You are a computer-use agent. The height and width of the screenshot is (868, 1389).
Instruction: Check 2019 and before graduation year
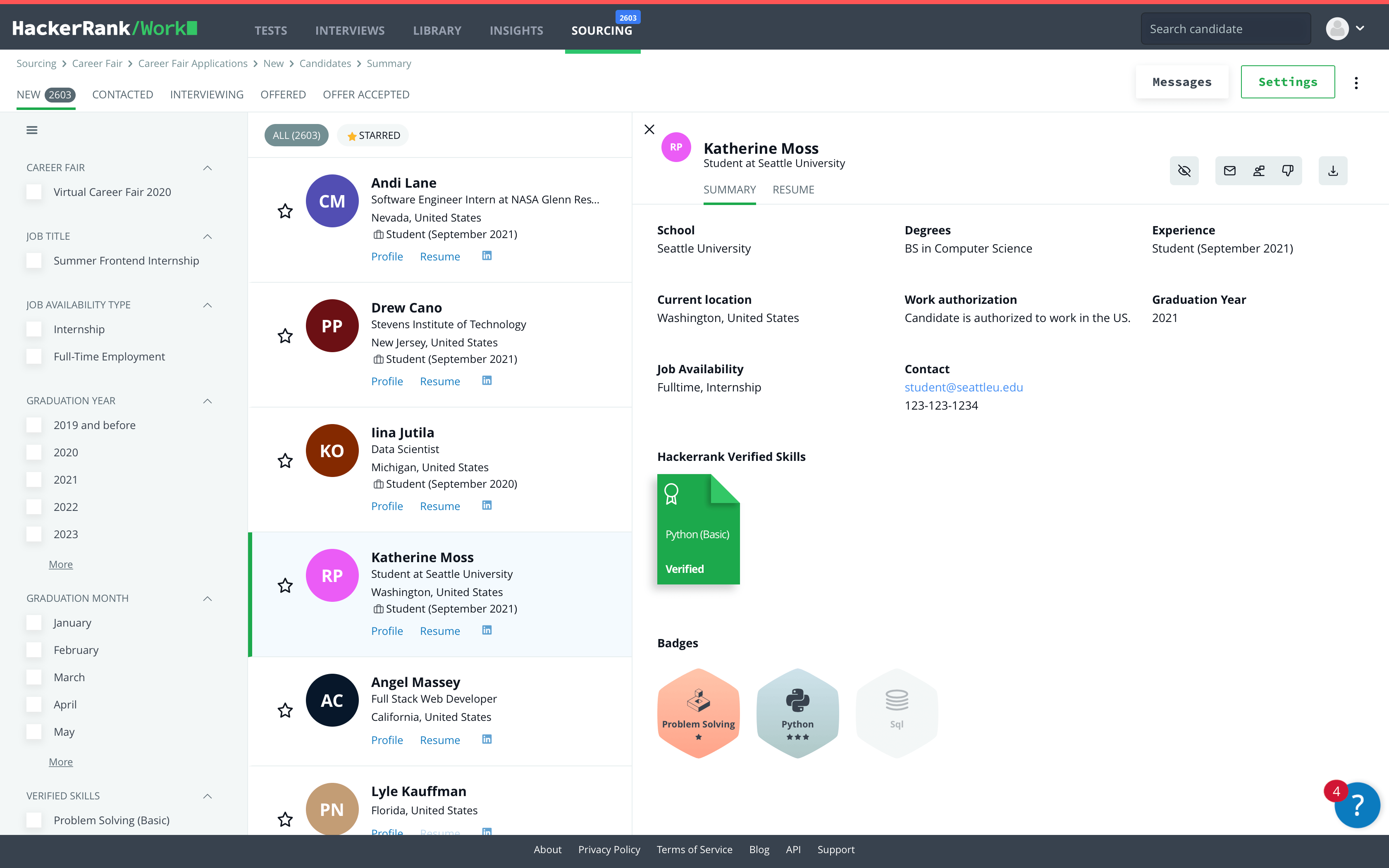(34, 425)
